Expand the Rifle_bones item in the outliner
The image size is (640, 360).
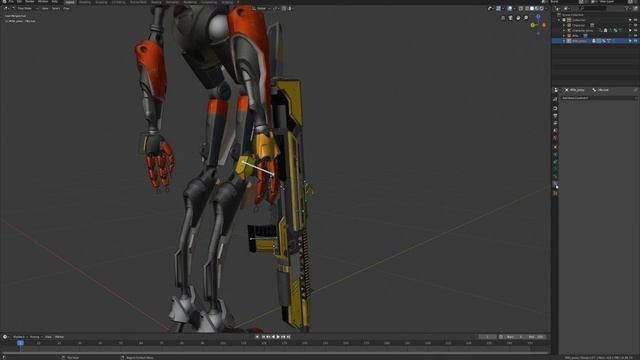click(564, 41)
